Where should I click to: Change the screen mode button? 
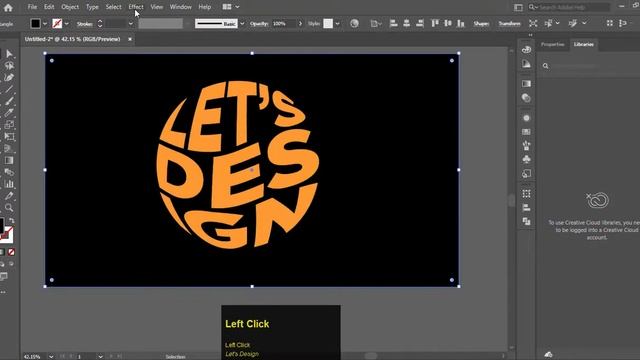[4, 277]
